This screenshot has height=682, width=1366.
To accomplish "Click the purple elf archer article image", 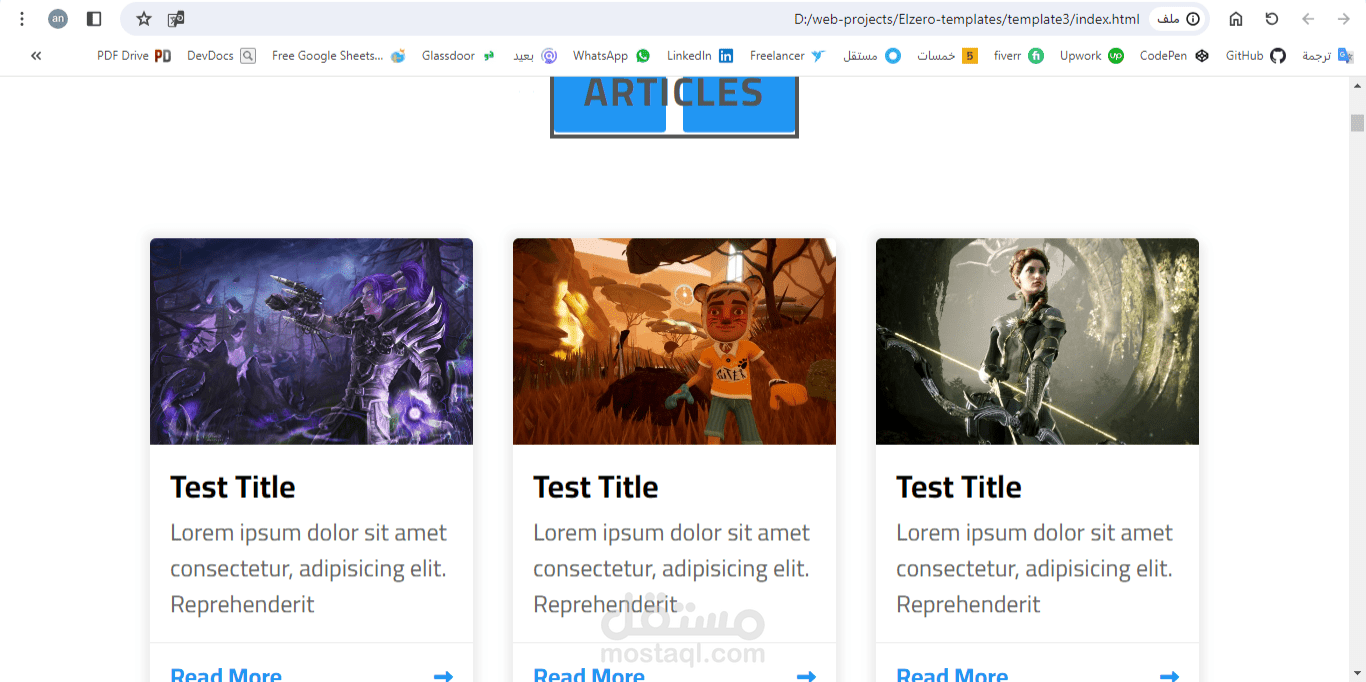I will [x=311, y=341].
